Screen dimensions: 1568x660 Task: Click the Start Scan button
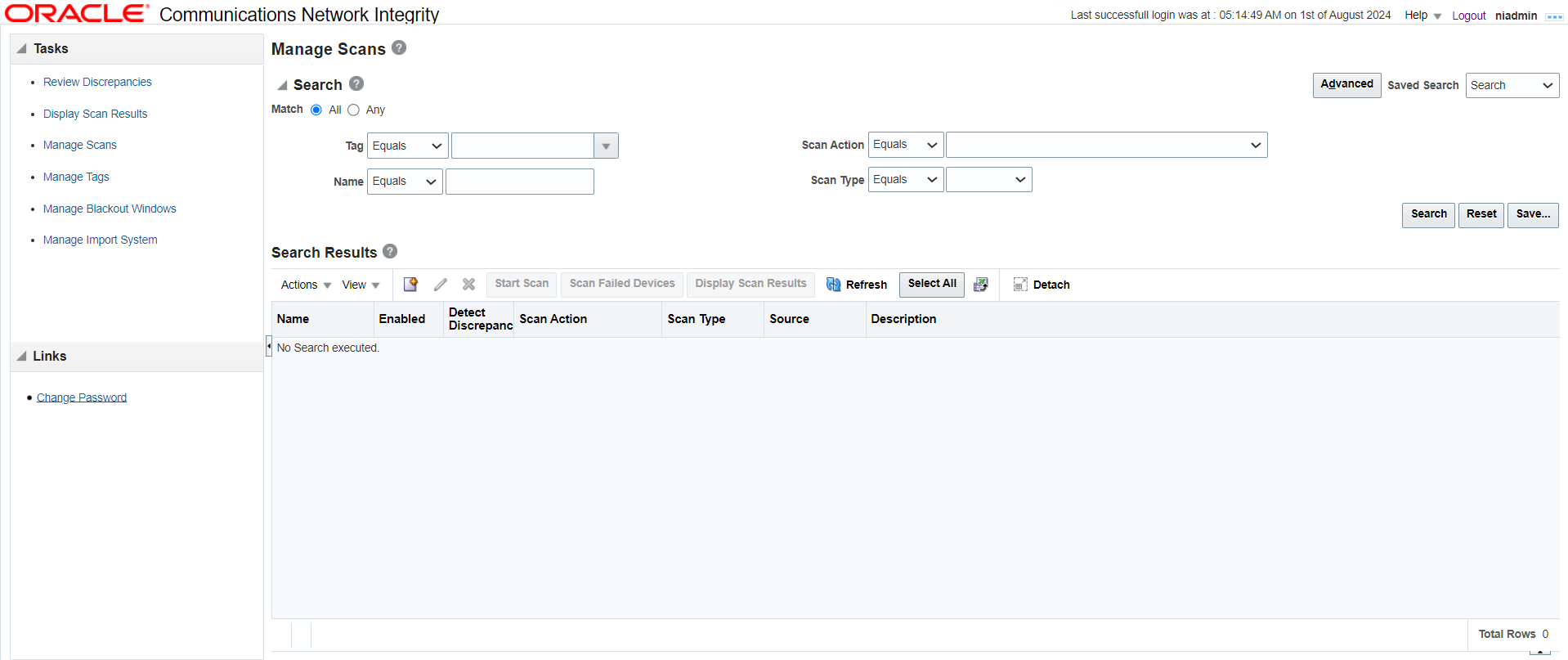click(x=522, y=284)
